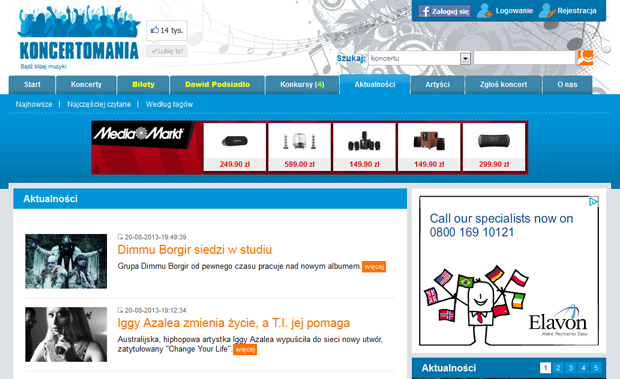
Task: Expand the koncertu search type dropdown
Action: [x=465, y=58]
